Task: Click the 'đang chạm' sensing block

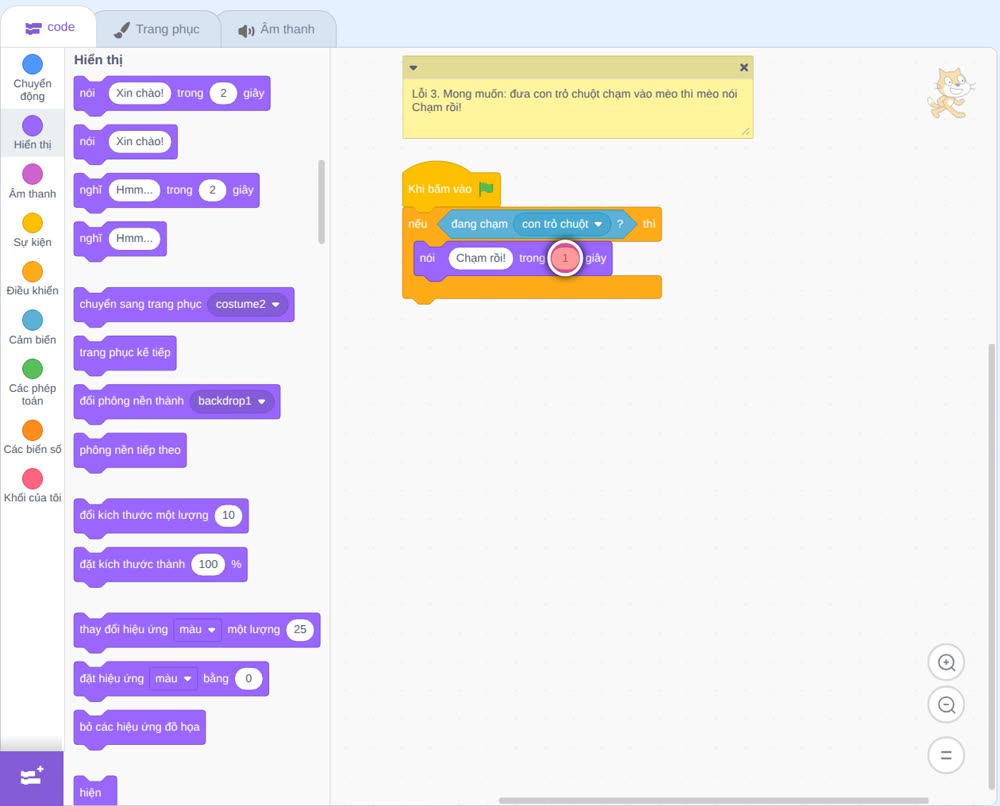Action: [x=479, y=224]
